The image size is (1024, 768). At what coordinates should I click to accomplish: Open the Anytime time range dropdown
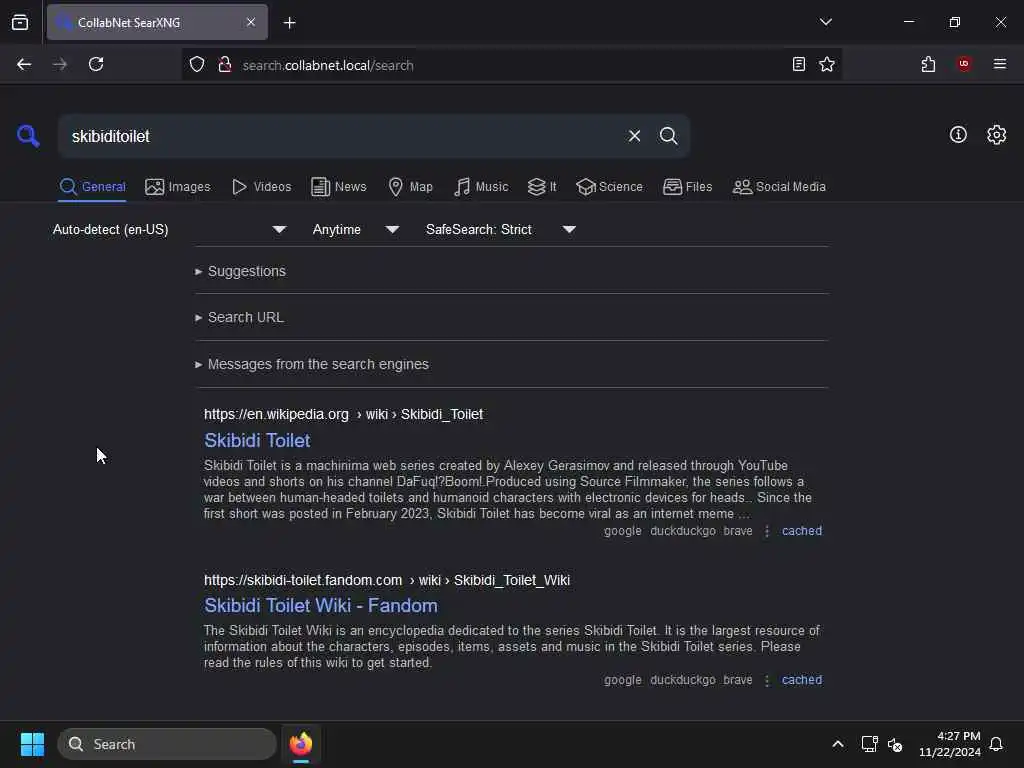tap(355, 229)
